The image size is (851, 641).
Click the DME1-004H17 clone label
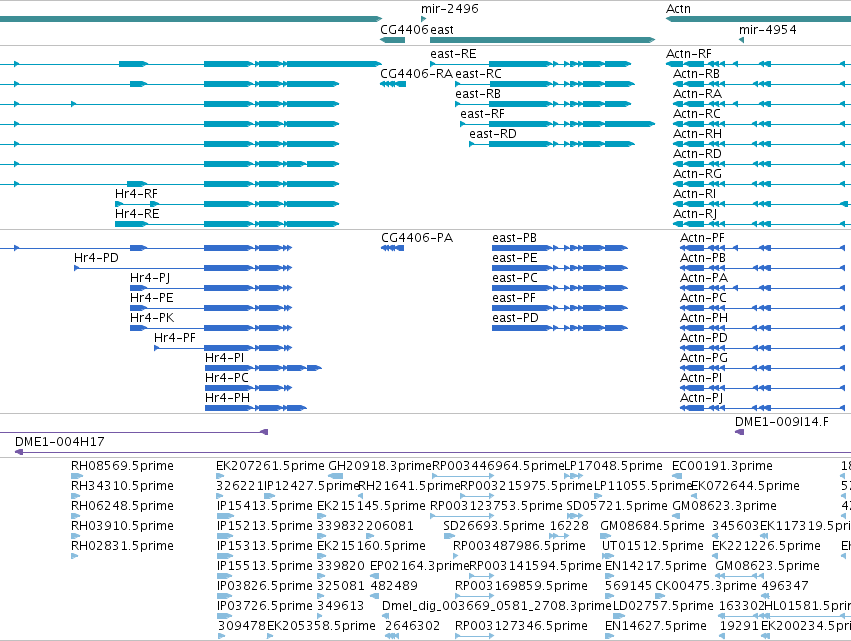[x=60, y=442]
